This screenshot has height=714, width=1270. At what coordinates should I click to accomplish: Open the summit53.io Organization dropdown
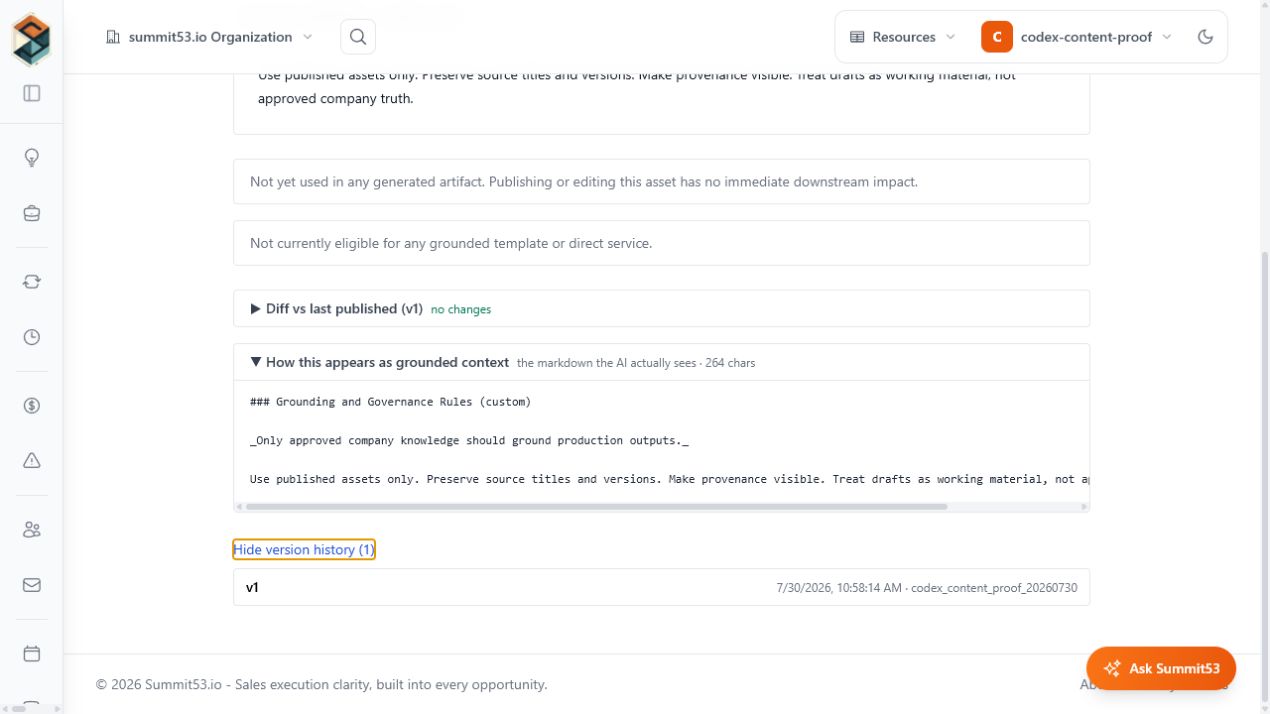(209, 37)
